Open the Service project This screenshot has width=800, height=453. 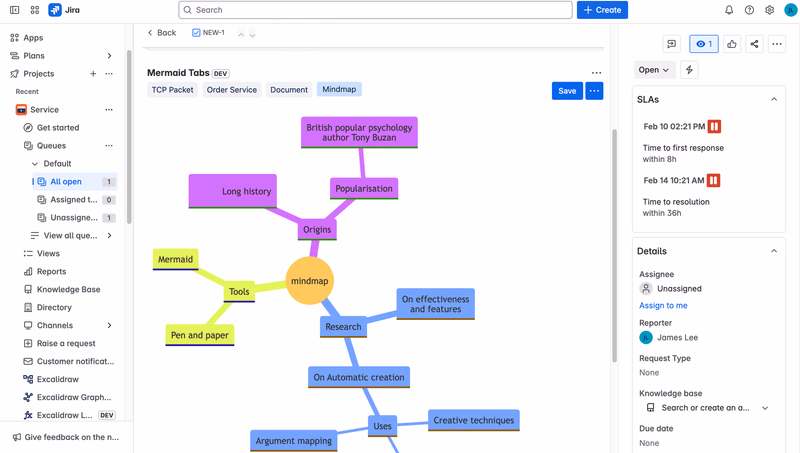[x=44, y=110]
